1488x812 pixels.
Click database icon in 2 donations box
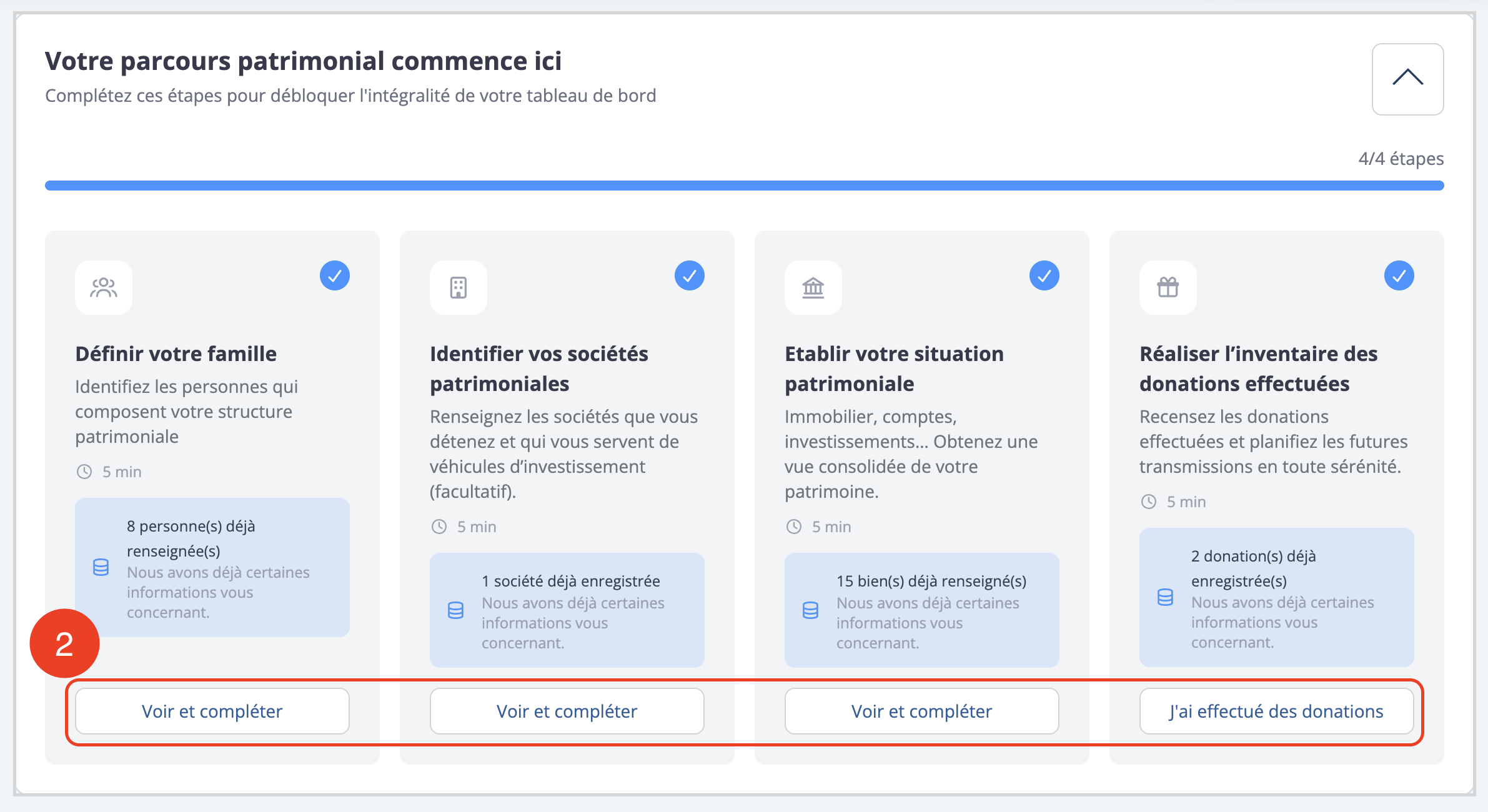click(x=1165, y=597)
